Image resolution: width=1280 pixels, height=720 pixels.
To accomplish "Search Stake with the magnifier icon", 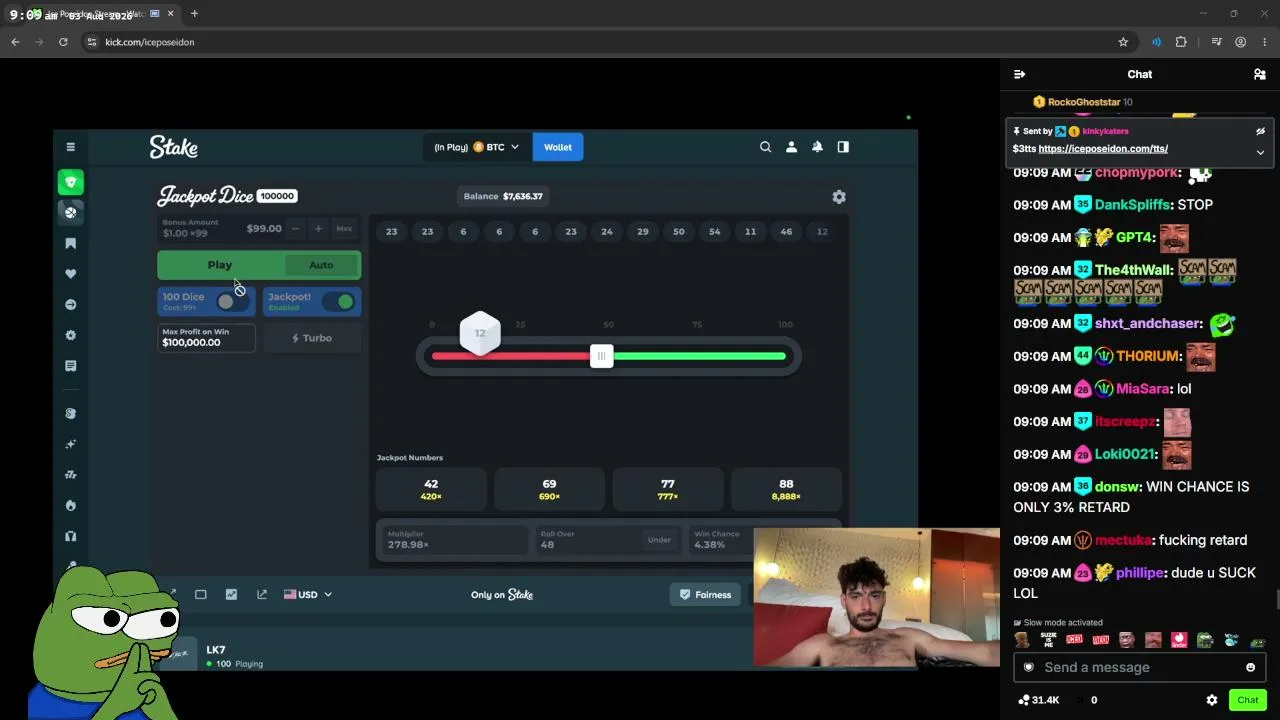I will (x=765, y=147).
